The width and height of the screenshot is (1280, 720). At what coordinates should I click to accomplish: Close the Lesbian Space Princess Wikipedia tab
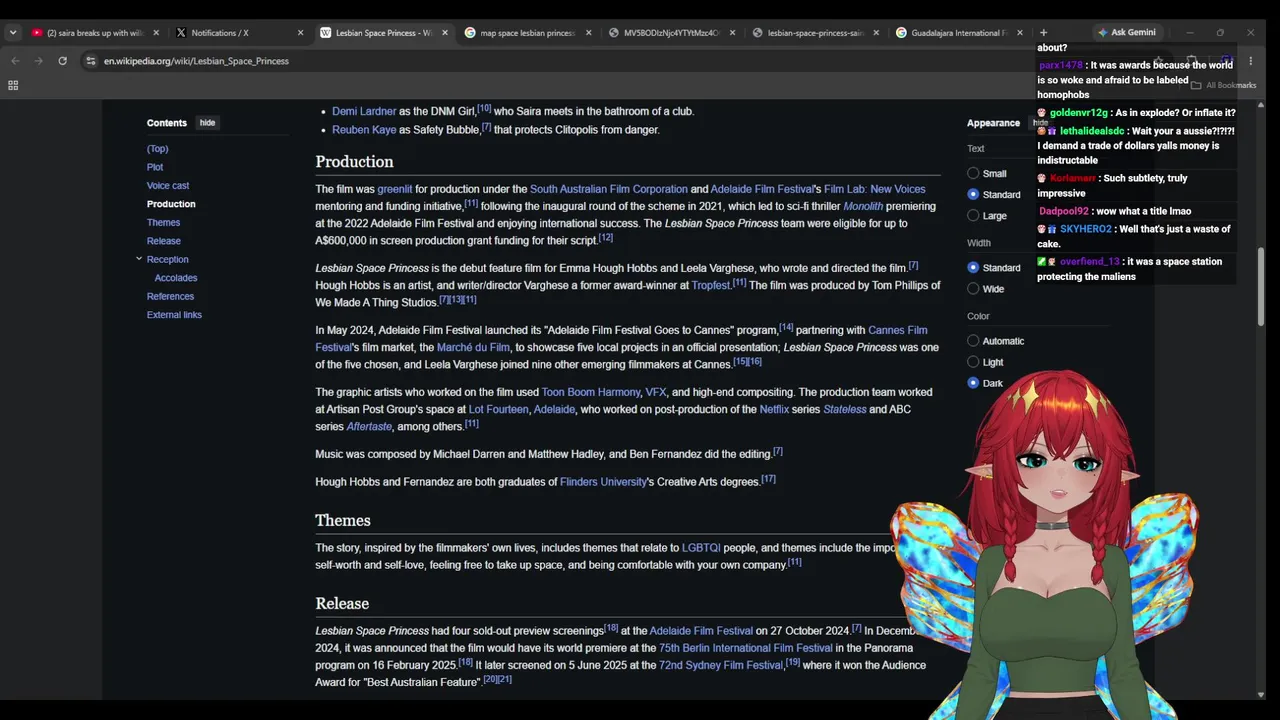tap(445, 33)
